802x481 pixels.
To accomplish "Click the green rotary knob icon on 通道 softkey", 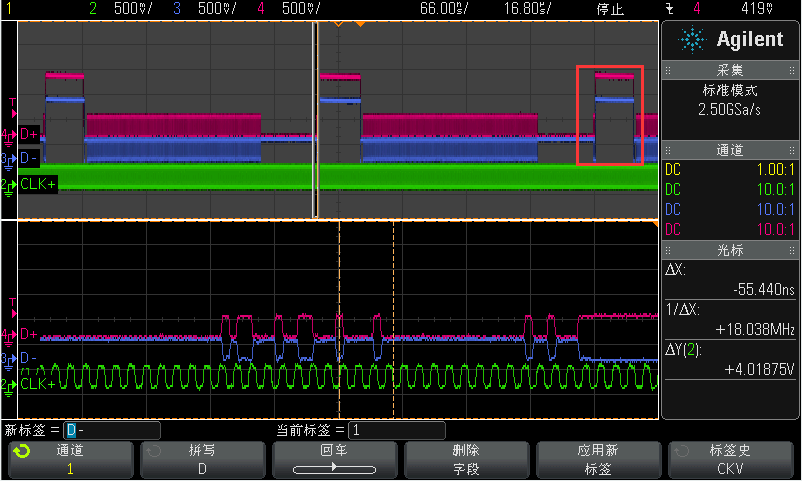I will [21, 451].
